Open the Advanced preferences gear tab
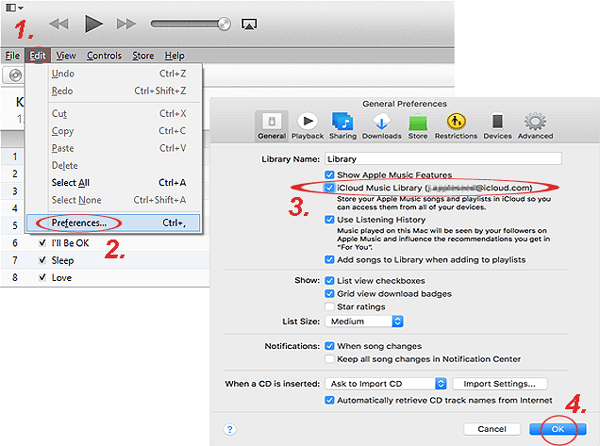The width and height of the screenshot is (600, 446). [535, 126]
